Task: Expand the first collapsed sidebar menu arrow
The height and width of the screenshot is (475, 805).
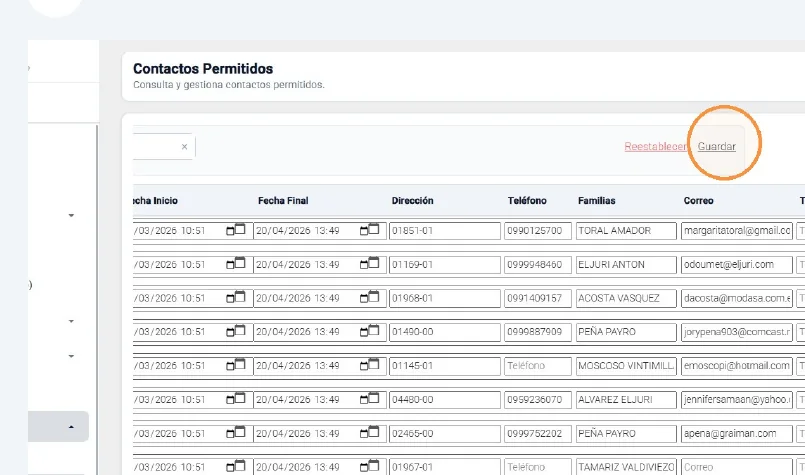Action: pos(71,216)
